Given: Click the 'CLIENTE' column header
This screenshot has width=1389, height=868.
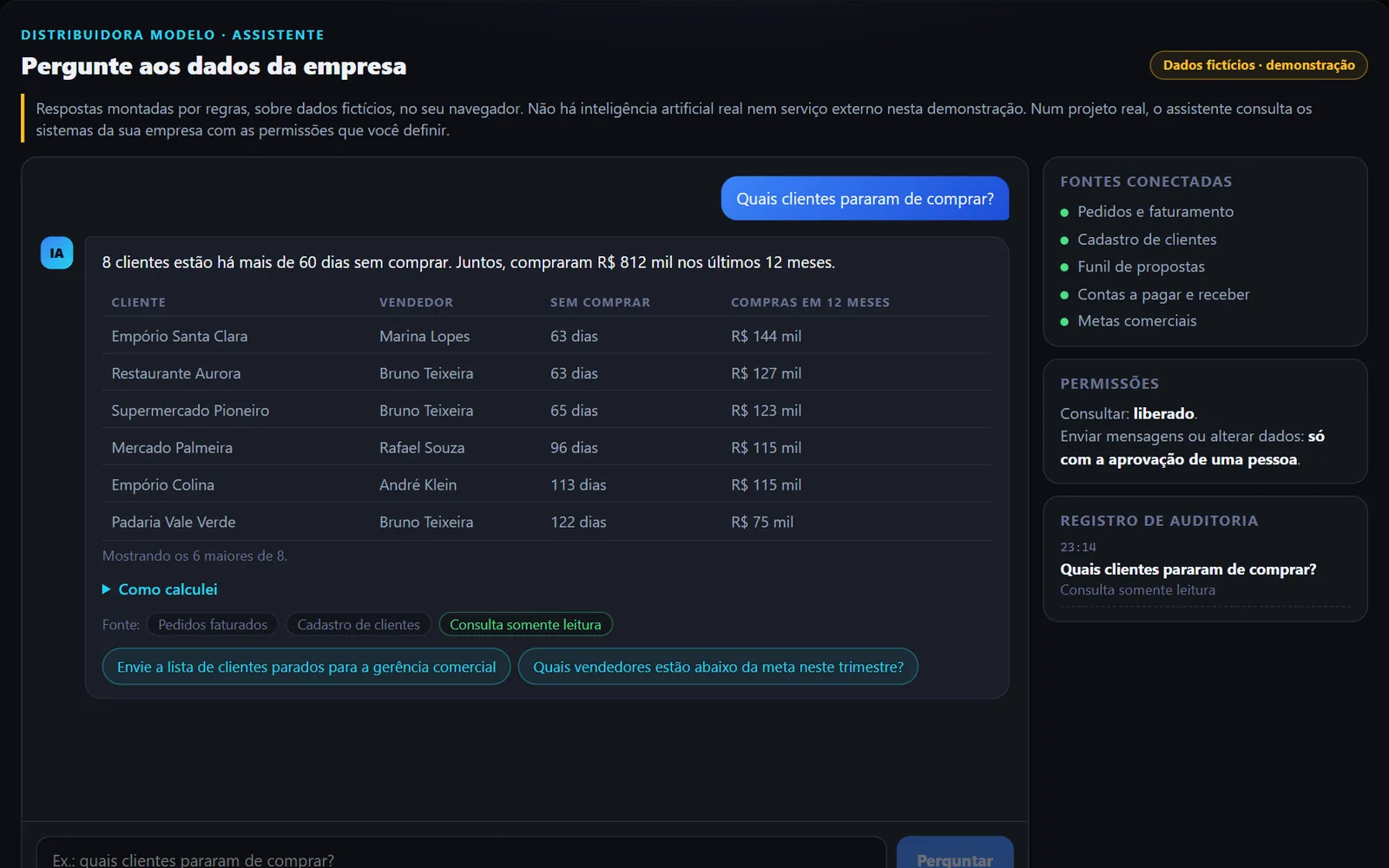Looking at the screenshot, I should tap(138, 302).
